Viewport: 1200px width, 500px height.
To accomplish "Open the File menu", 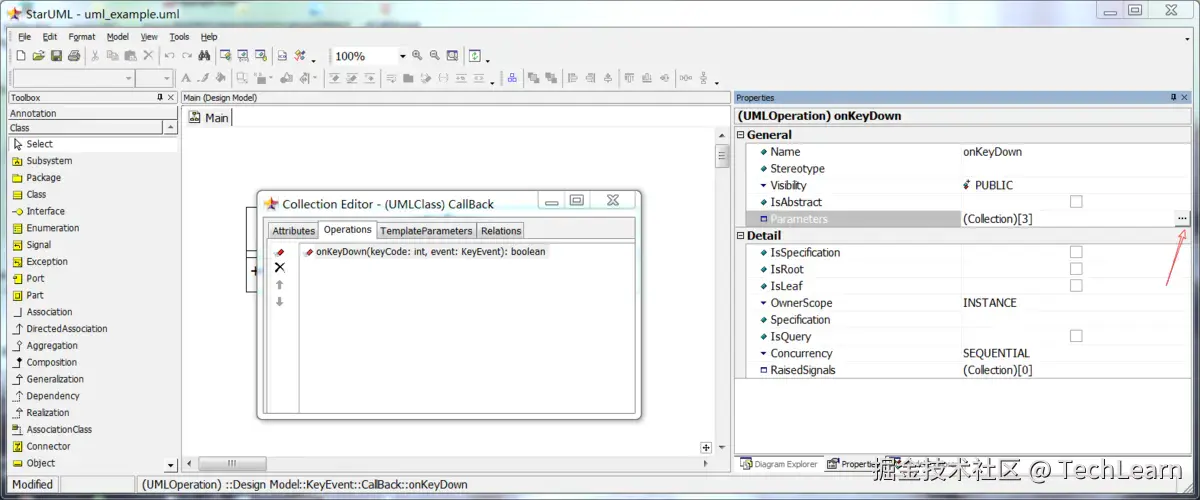I will pos(24,37).
